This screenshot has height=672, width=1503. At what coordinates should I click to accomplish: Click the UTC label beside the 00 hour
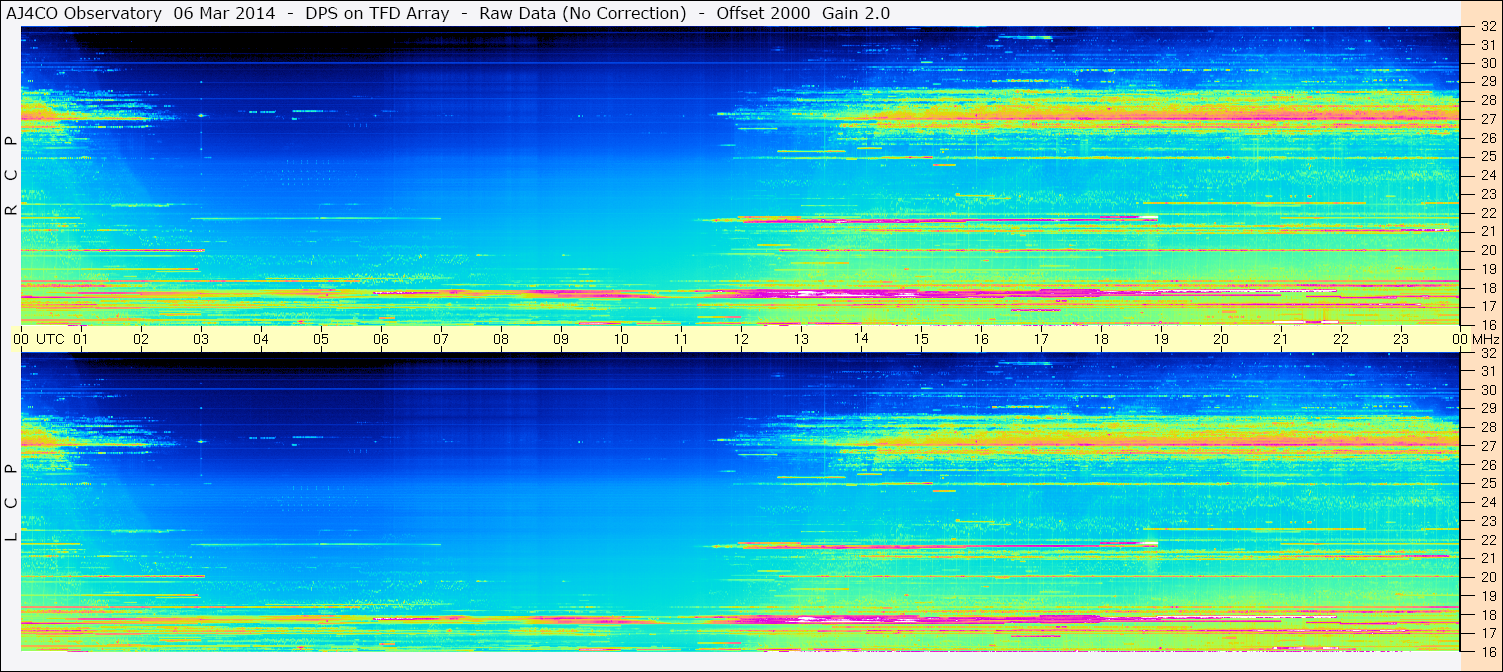pyautogui.click(x=50, y=339)
